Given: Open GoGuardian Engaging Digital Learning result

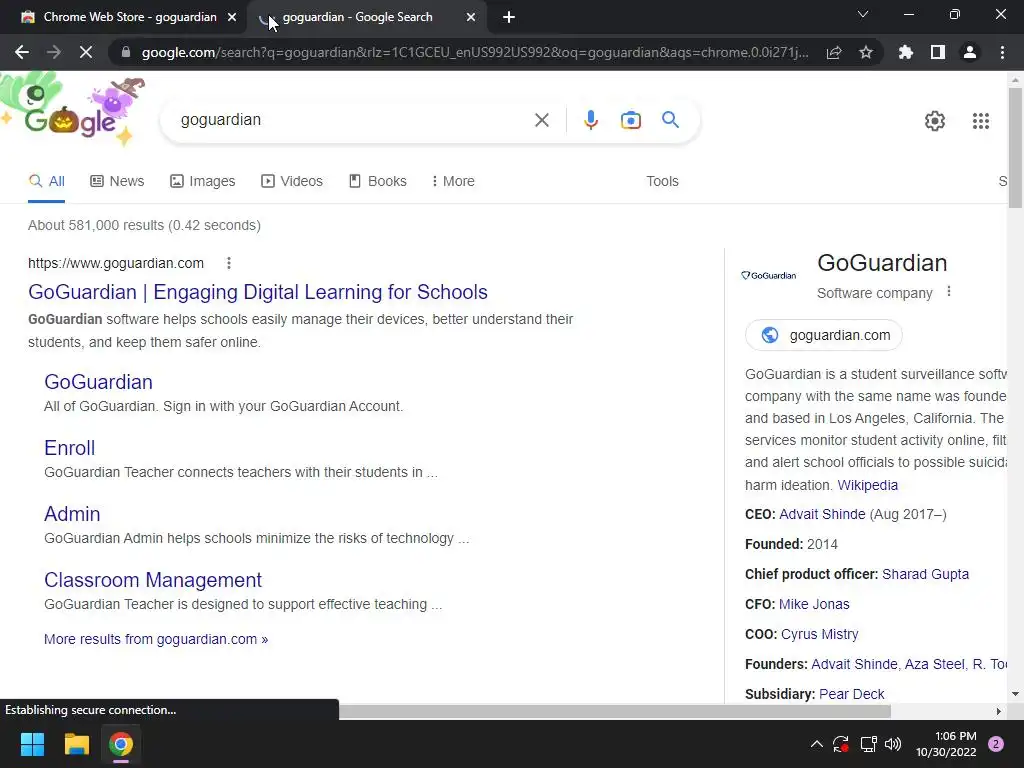Looking at the screenshot, I should pyautogui.click(x=258, y=292).
